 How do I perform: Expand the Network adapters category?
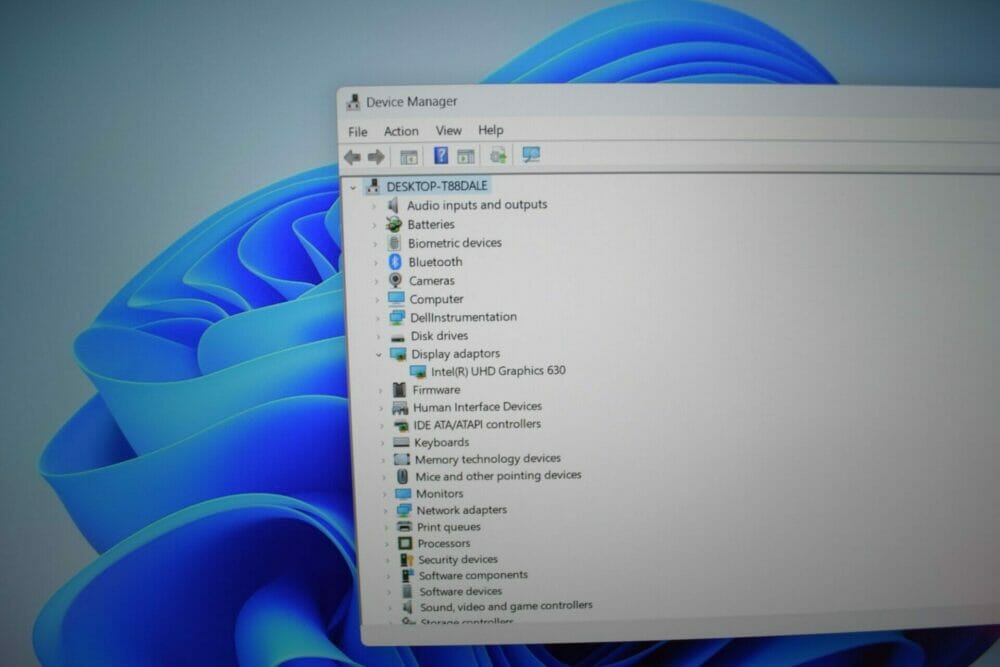click(385, 511)
